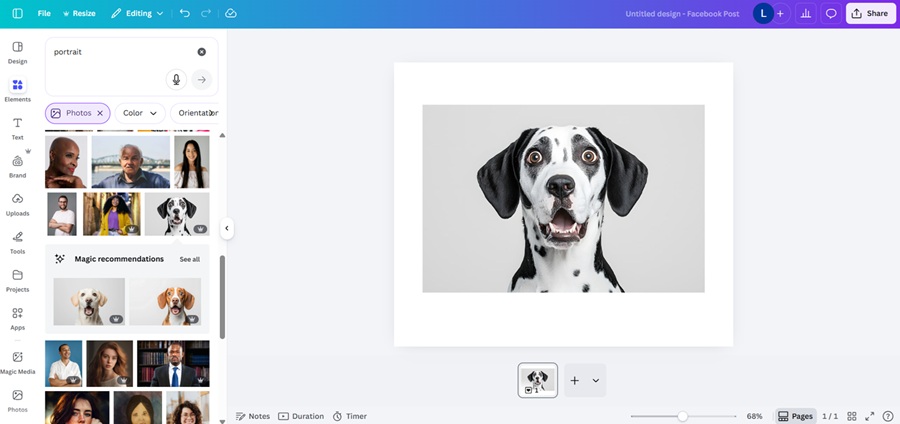The height and width of the screenshot is (424, 900).
Task: Click the Undo arrow
Action: [184, 13]
